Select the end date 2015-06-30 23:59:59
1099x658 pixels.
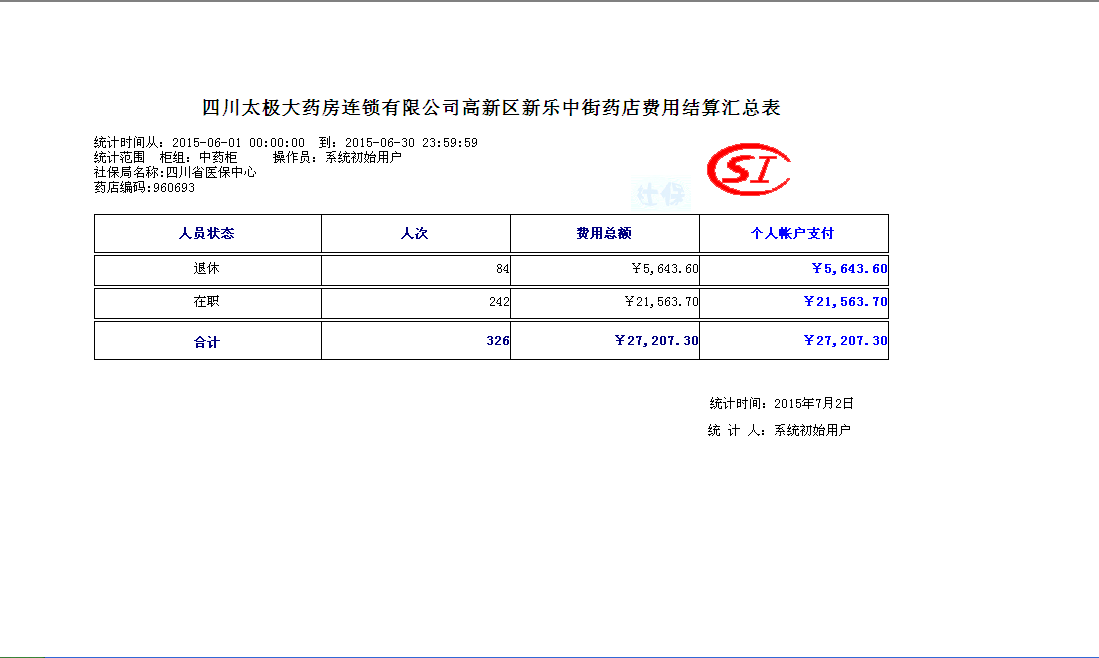(x=411, y=143)
